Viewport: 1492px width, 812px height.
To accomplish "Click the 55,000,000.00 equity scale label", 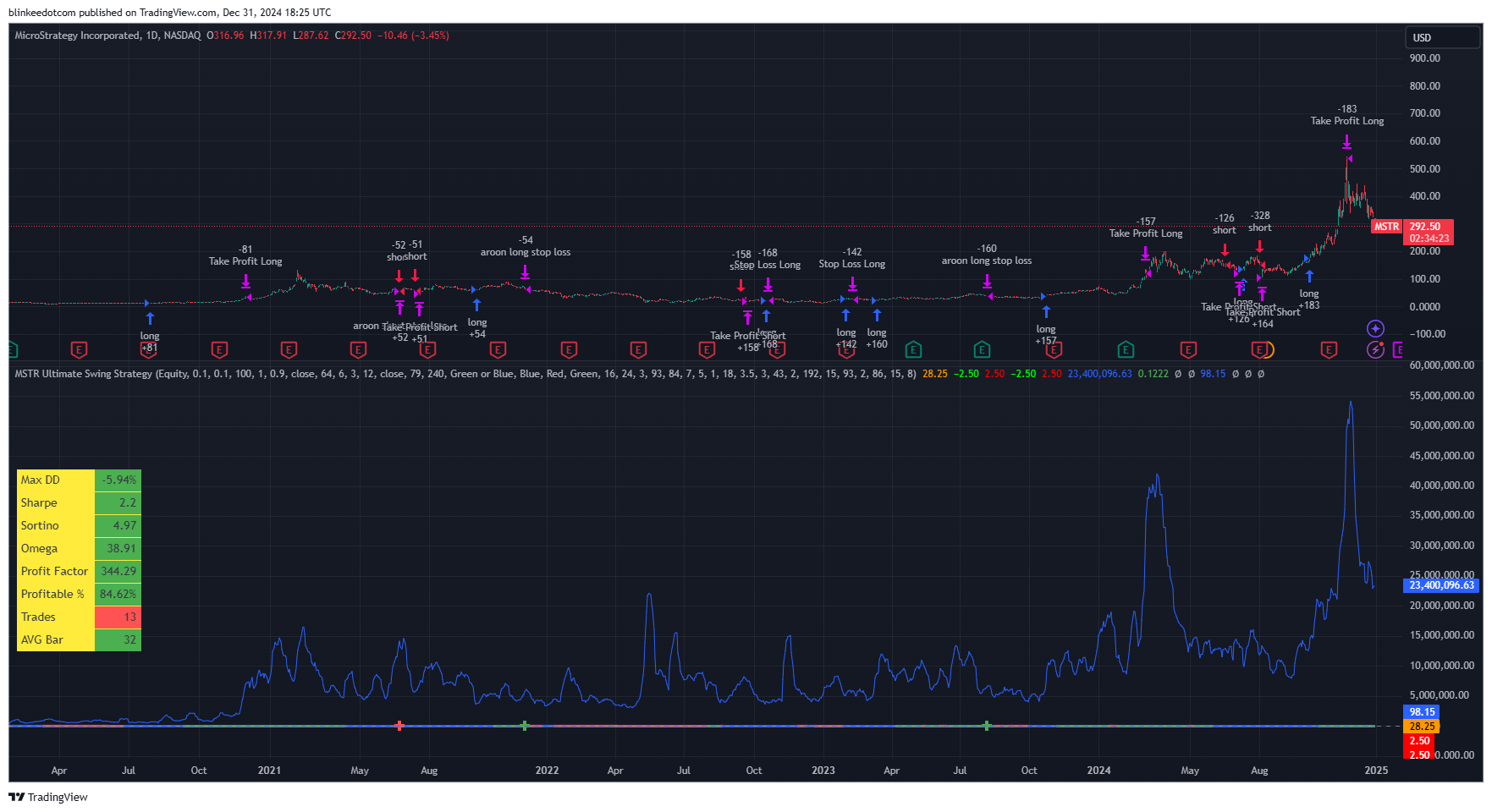I will [1442, 396].
